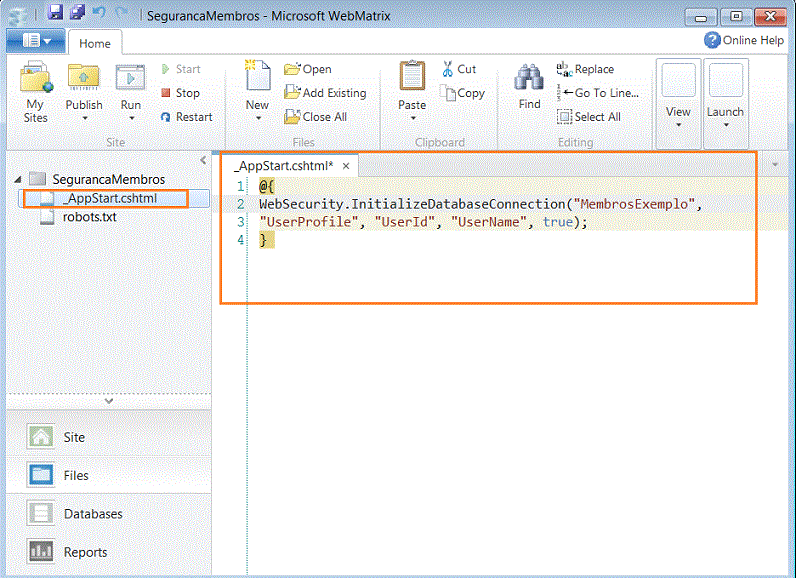This screenshot has width=796, height=578.
Task: Select _AppStart.cshtml in file tree
Action: (x=114, y=198)
